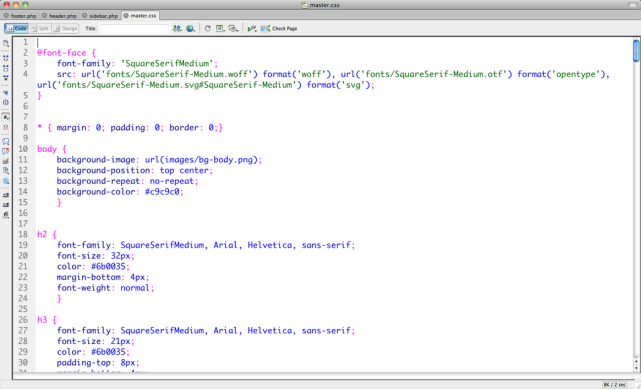Click the vertical scrollbar thumb
The image size is (641, 389).
[636, 51]
